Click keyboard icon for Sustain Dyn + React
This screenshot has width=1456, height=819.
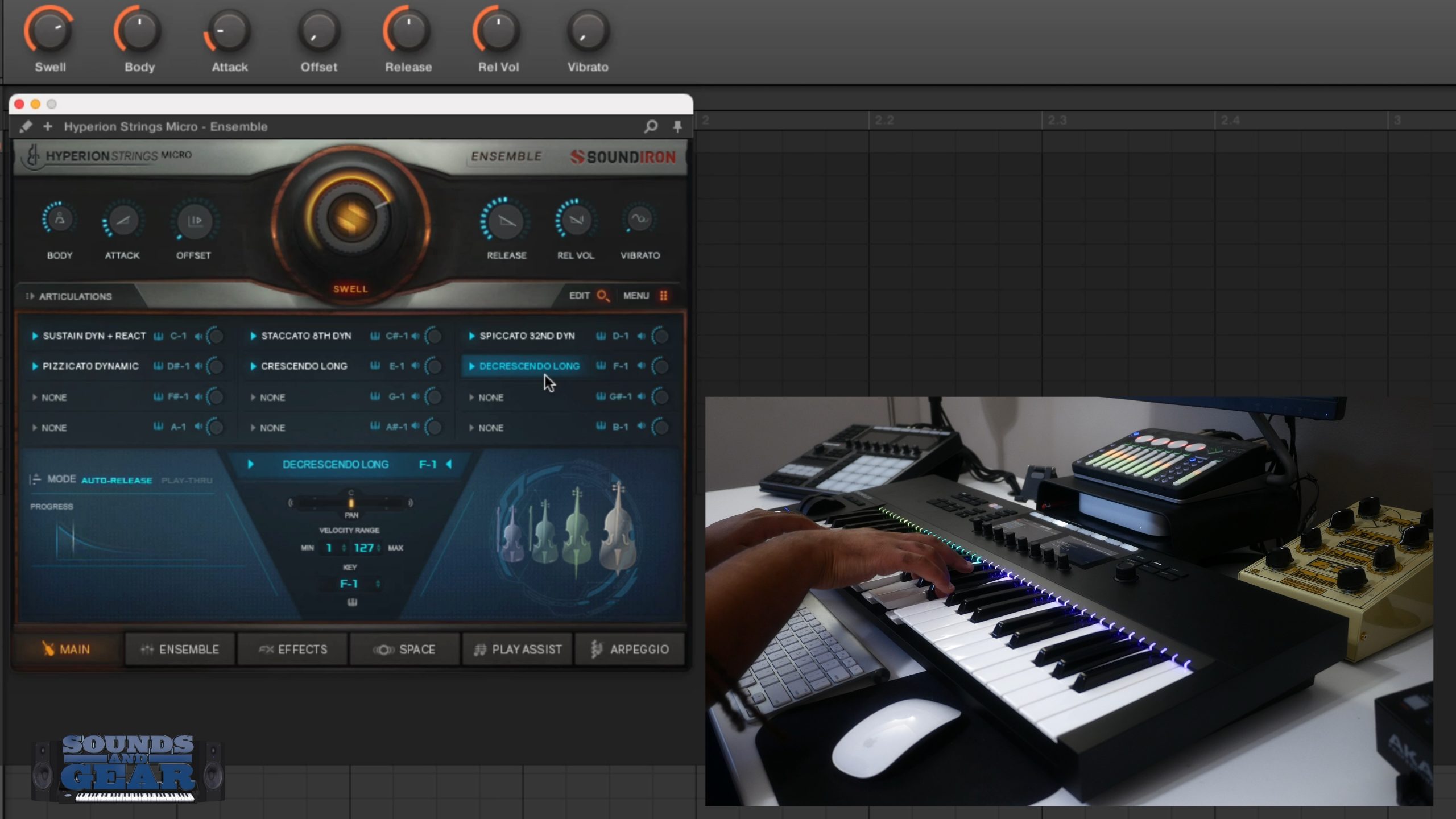159,336
